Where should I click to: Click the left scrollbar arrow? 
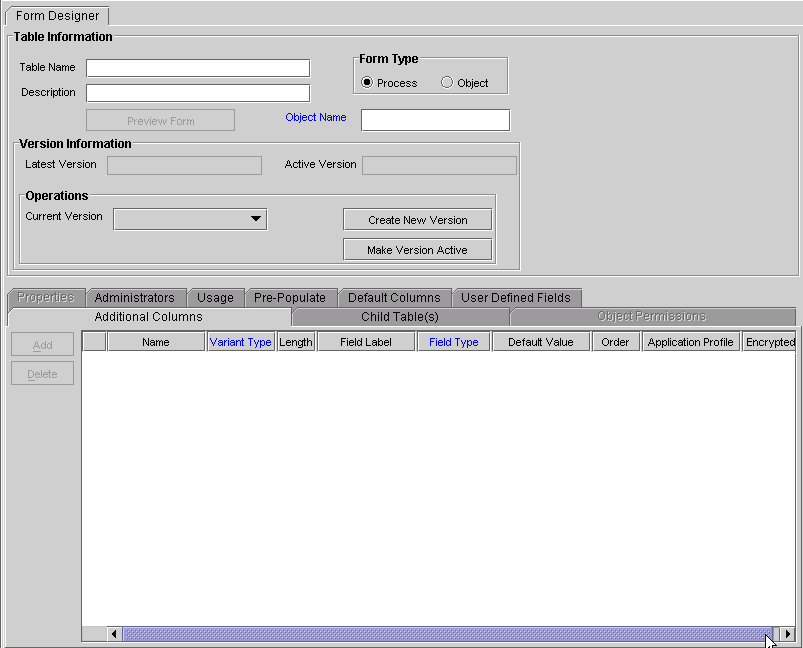113,634
